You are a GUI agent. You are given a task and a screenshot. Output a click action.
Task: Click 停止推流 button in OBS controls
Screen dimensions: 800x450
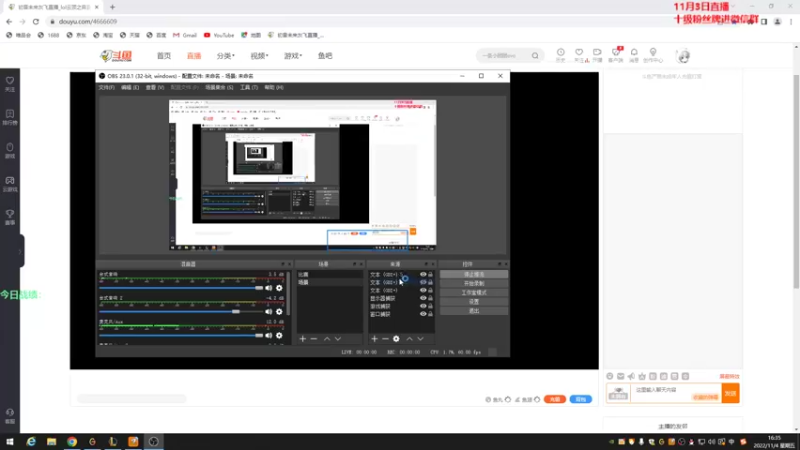pos(474,274)
